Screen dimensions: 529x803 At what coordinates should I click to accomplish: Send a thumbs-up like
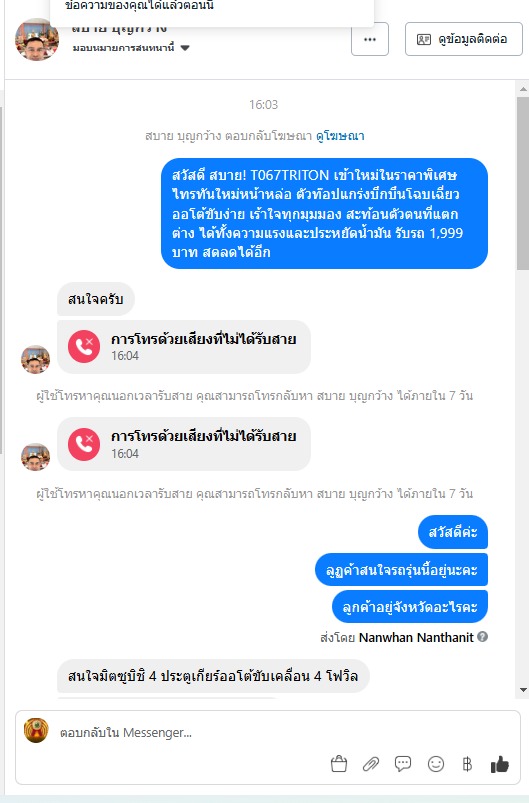coord(500,764)
